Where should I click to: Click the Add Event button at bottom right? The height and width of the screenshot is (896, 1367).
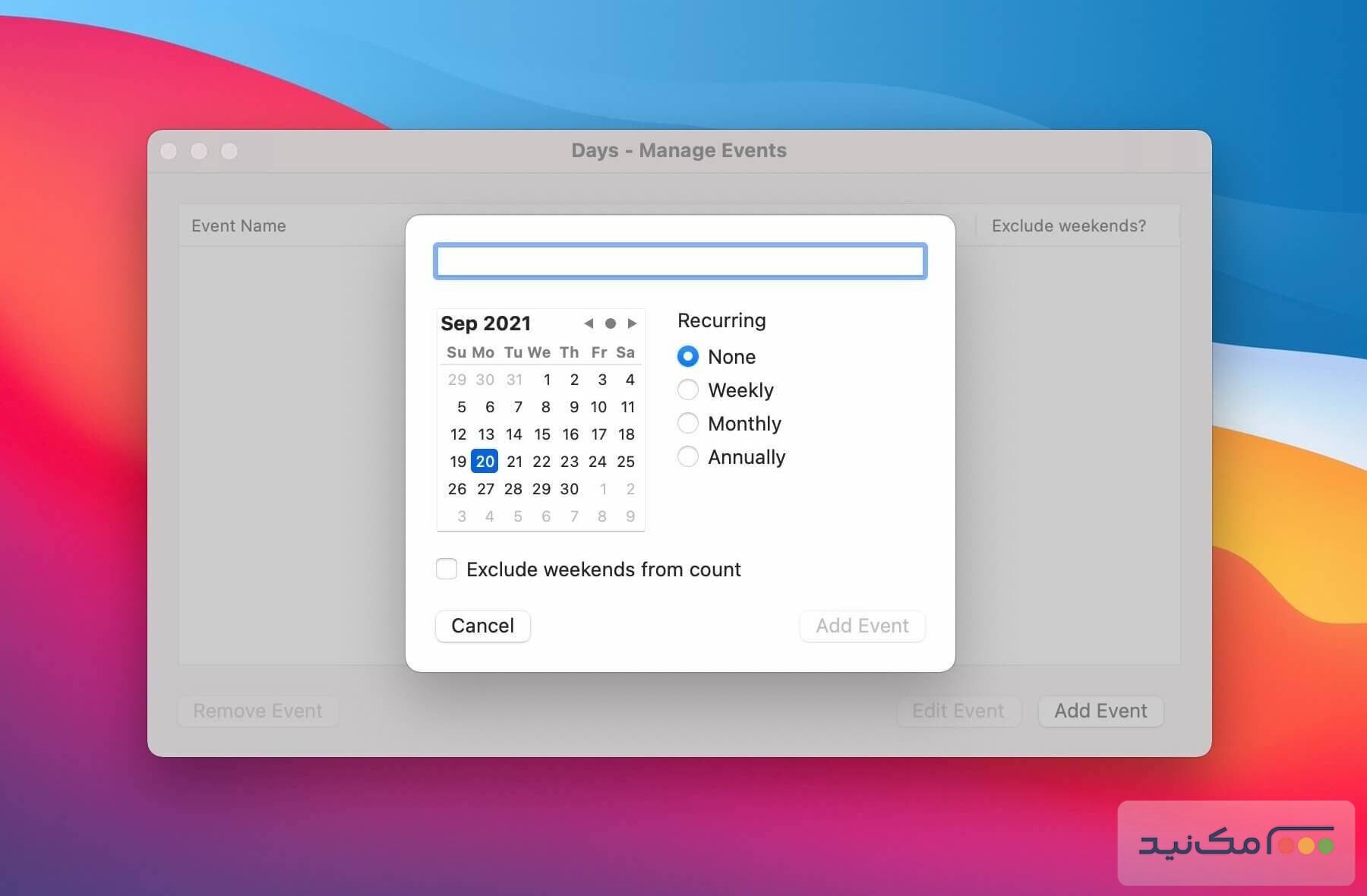click(1100, 711)
